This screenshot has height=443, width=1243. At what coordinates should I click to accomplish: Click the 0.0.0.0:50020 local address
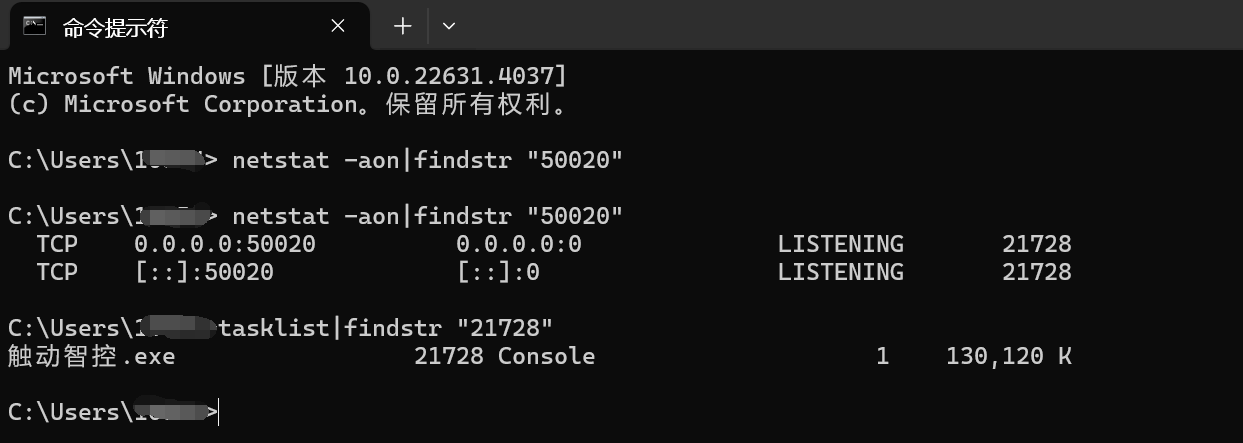point(225,244)
